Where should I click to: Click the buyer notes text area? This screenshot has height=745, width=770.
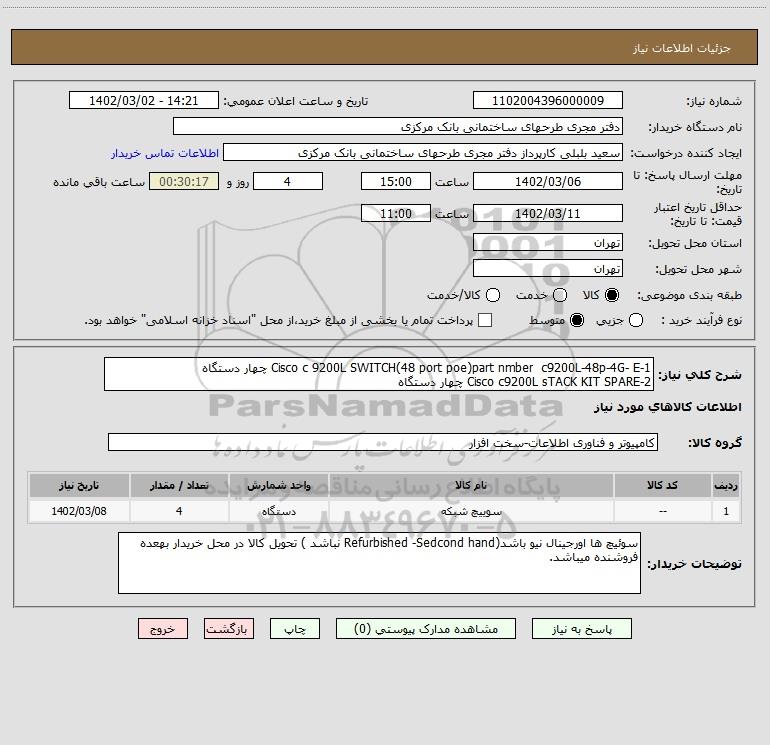click(x=379, y=563)
